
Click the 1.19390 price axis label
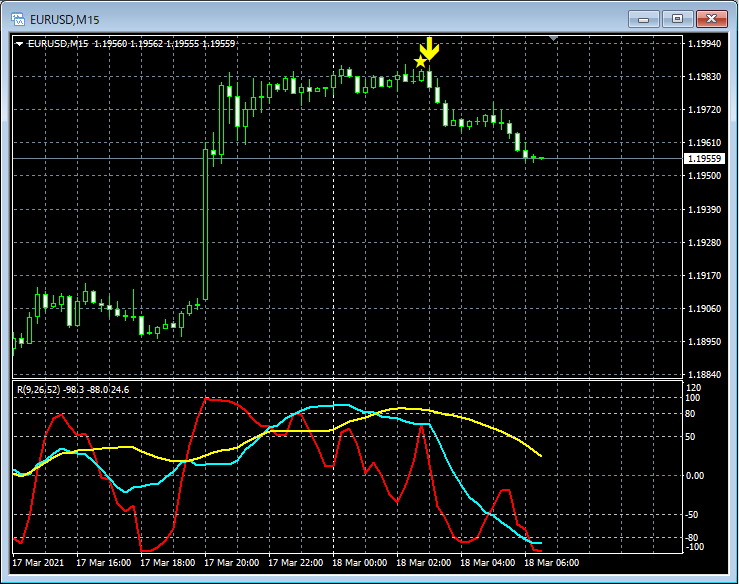(704, 209)
